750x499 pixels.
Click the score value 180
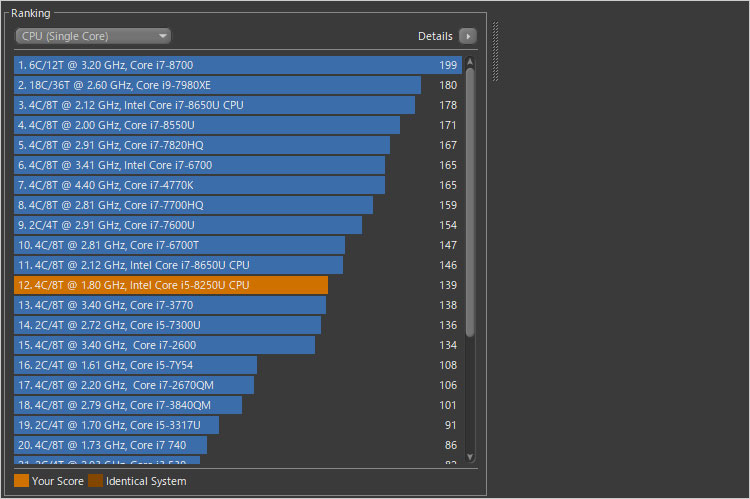click(x=448, y=85)
